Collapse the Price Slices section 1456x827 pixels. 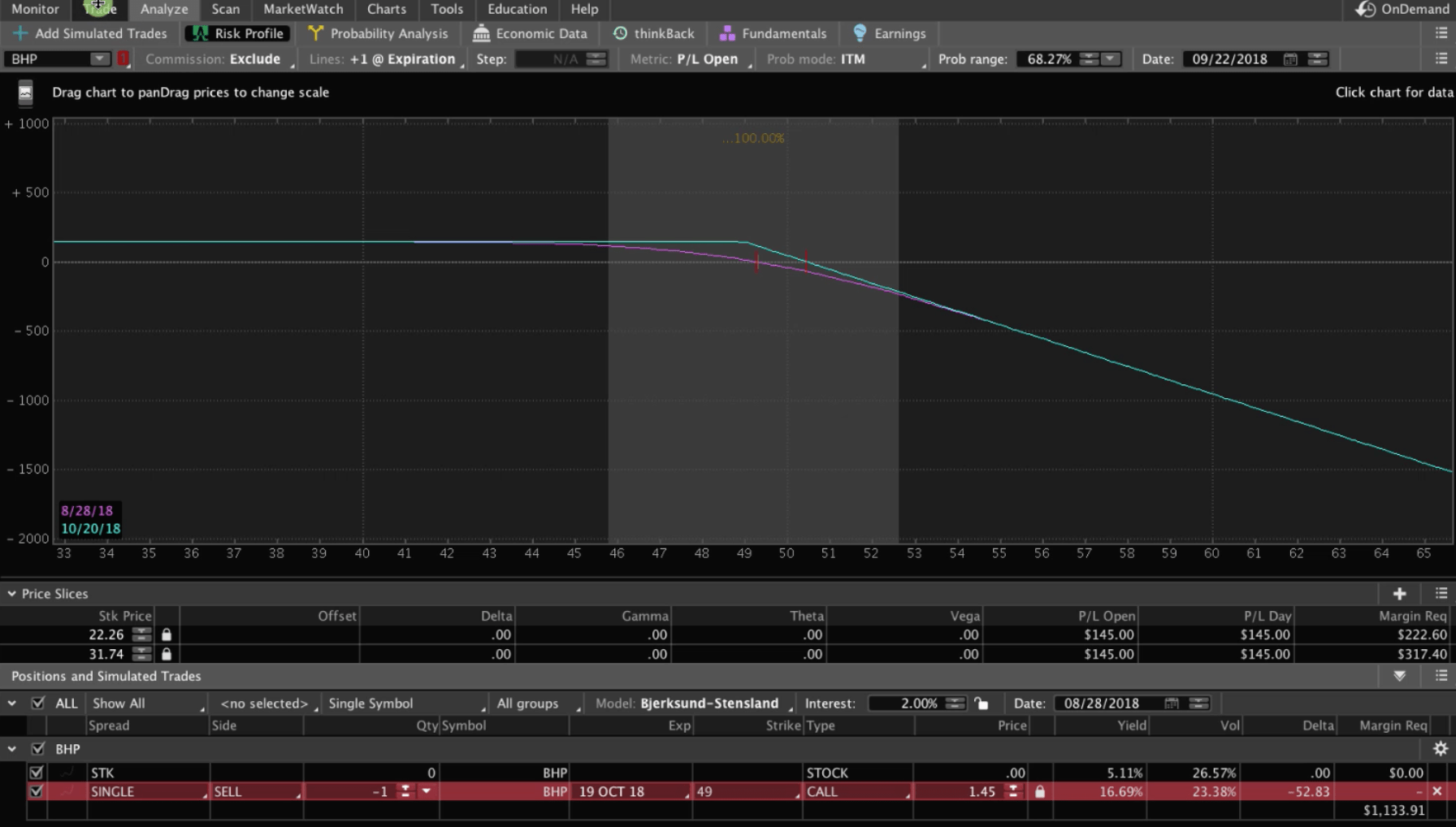(11, 594)
